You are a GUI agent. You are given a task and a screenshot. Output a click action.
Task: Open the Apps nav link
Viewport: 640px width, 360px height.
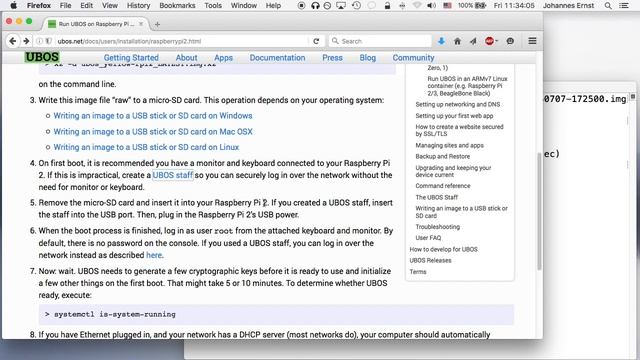tap(223, 58)
